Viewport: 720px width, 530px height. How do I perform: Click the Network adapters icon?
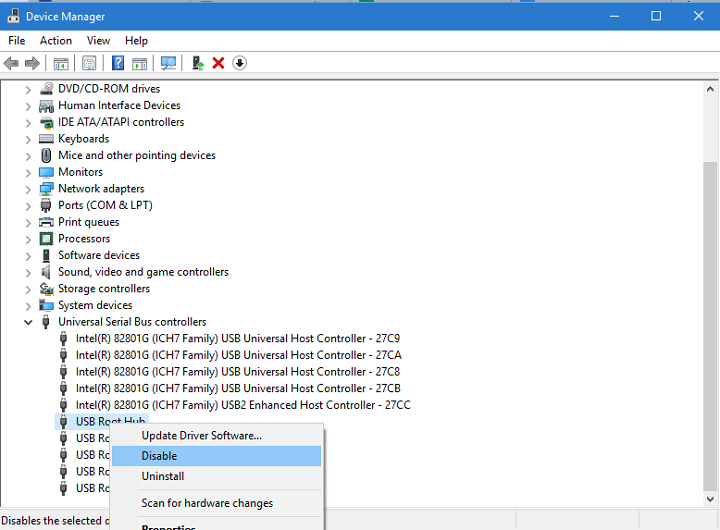(46, 189)
